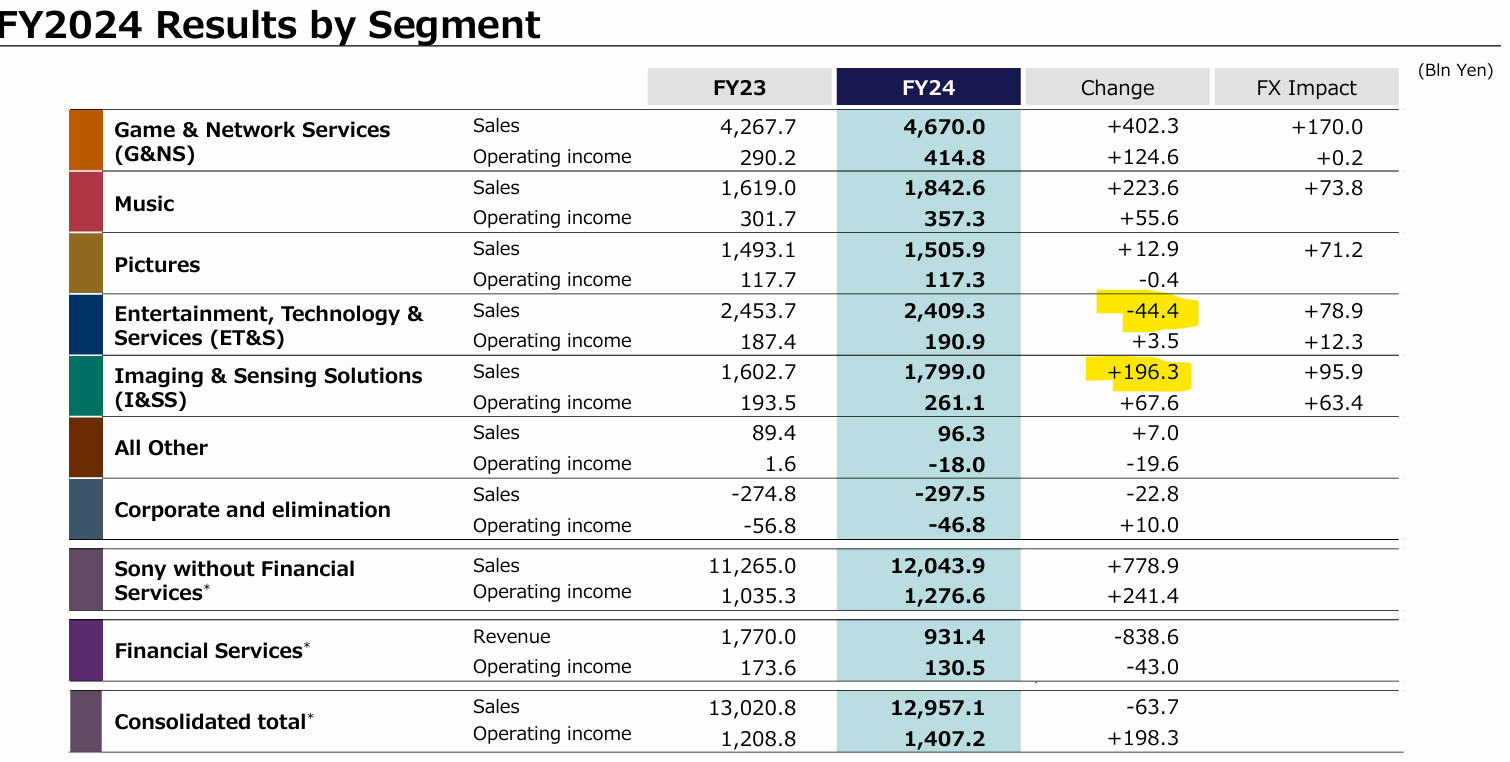Select the bold 190.9 value
The image size is (1510, 762).
click(x=955, y=342)
